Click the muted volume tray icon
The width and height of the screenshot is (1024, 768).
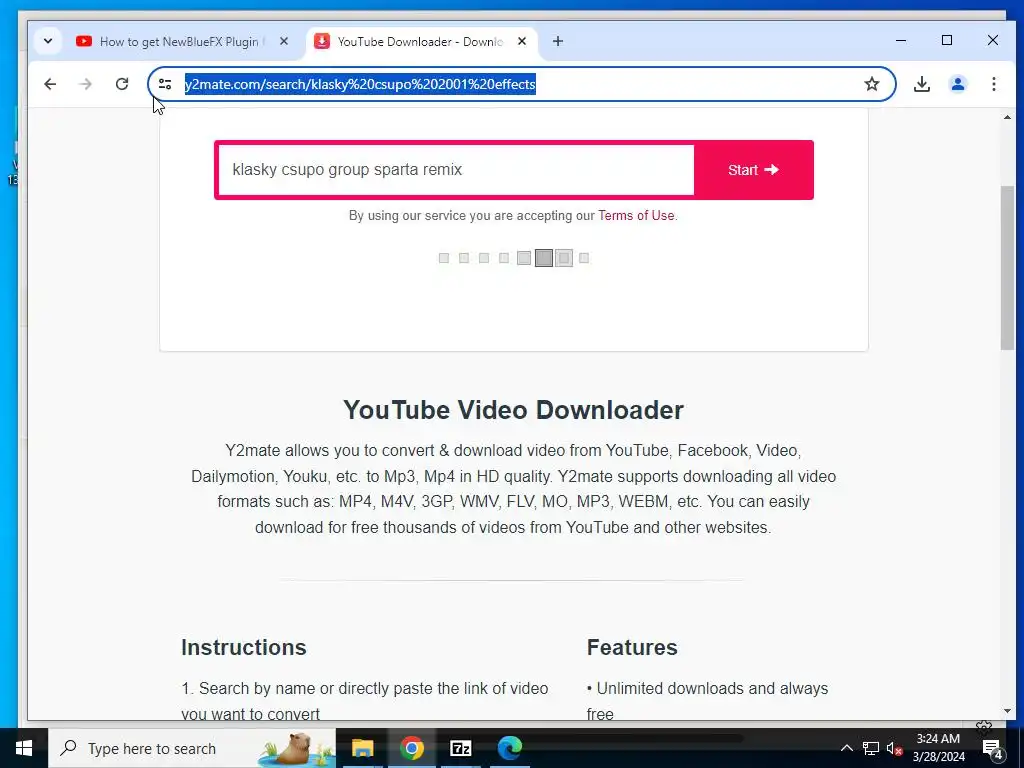(895, 748)
